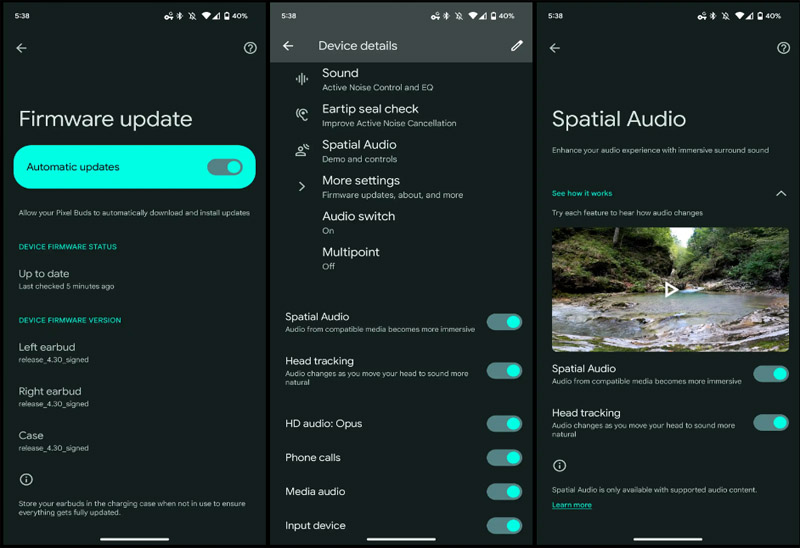
Task: Tap the Case firmware version entry
Action: pos(54,441)
